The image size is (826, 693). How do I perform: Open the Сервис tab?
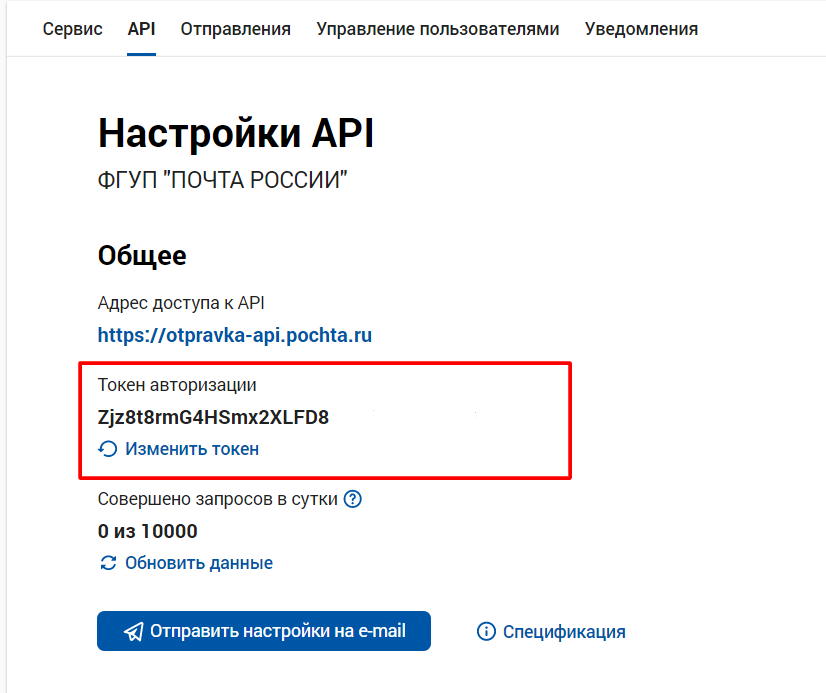coord(72,29)
